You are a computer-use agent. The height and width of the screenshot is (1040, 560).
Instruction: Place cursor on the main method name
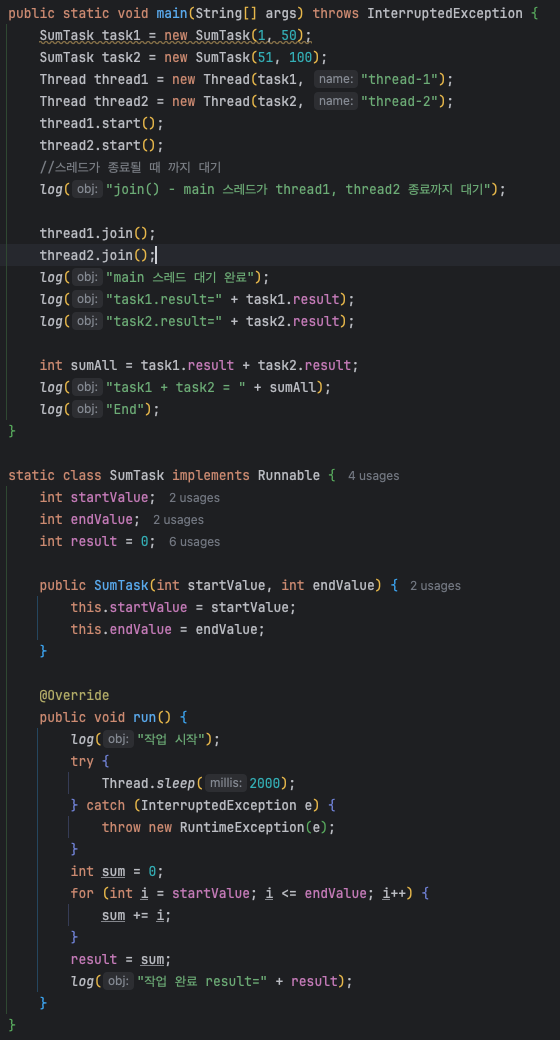172,13
